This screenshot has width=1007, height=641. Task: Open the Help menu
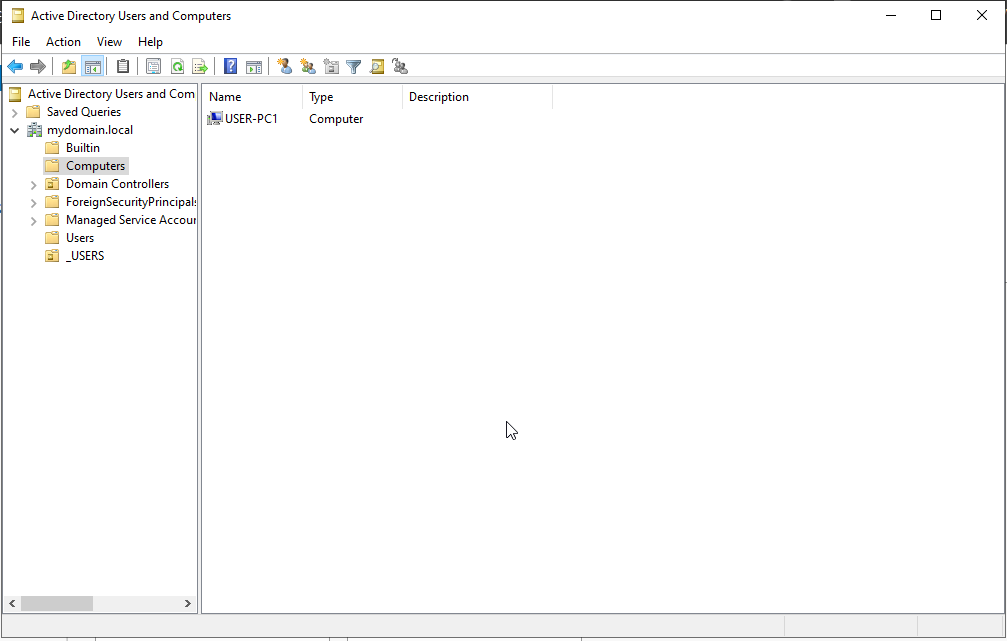click(150, 42)
